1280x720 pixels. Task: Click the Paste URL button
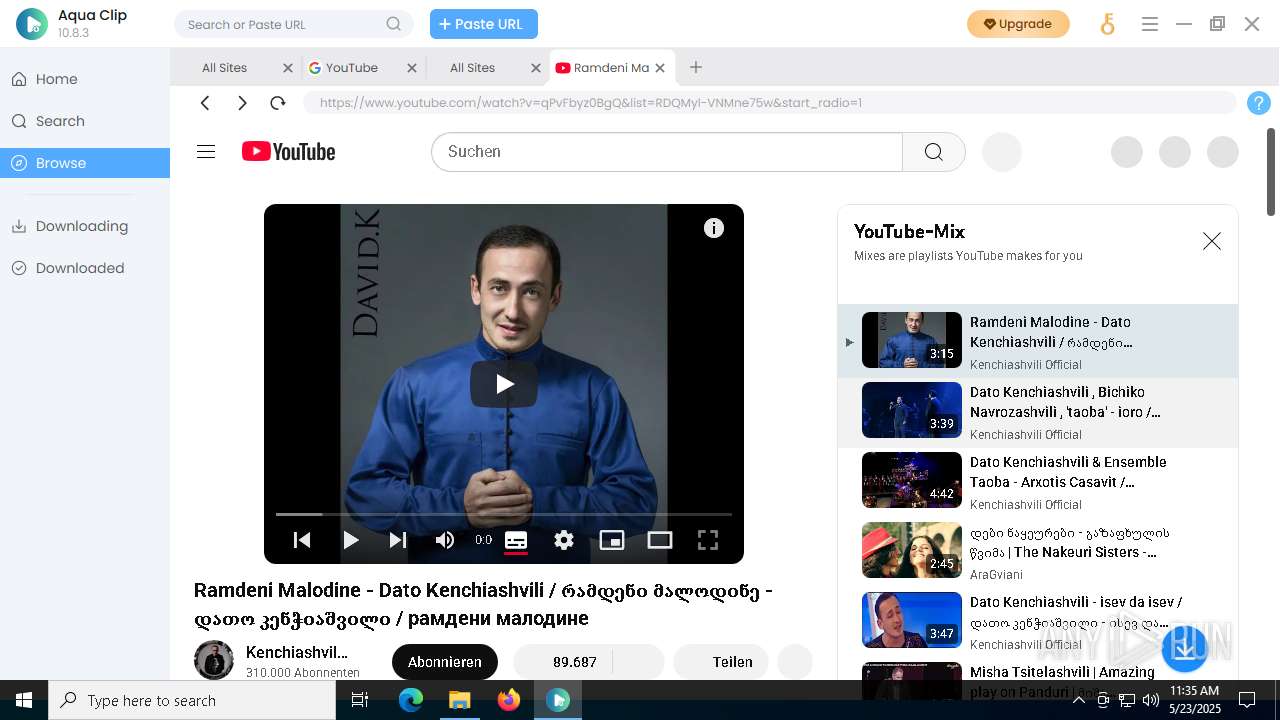pos(484,24)
